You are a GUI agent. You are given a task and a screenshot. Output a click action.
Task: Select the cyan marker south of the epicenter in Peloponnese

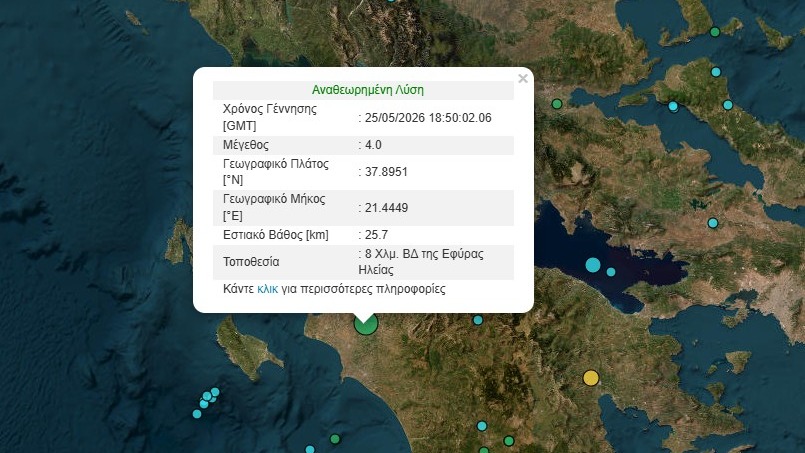(482, 426)
